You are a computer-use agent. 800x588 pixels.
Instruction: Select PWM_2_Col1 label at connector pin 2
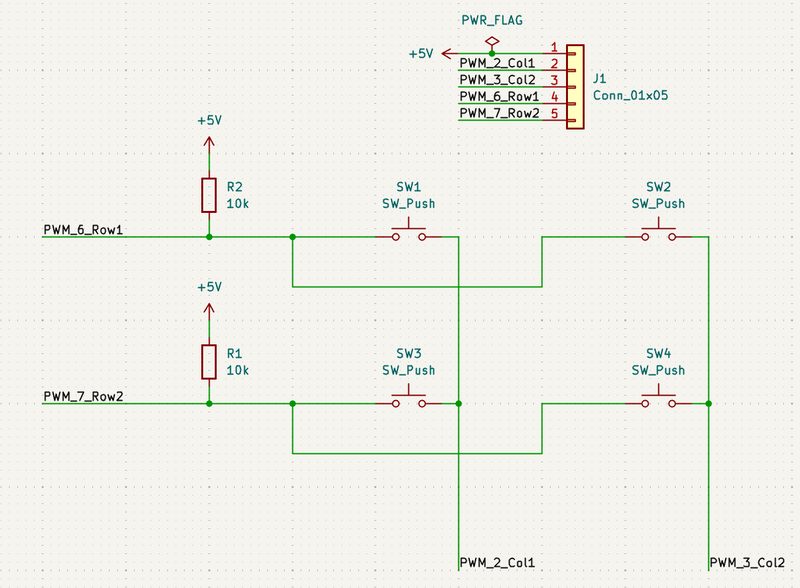(x=497, y=63)
